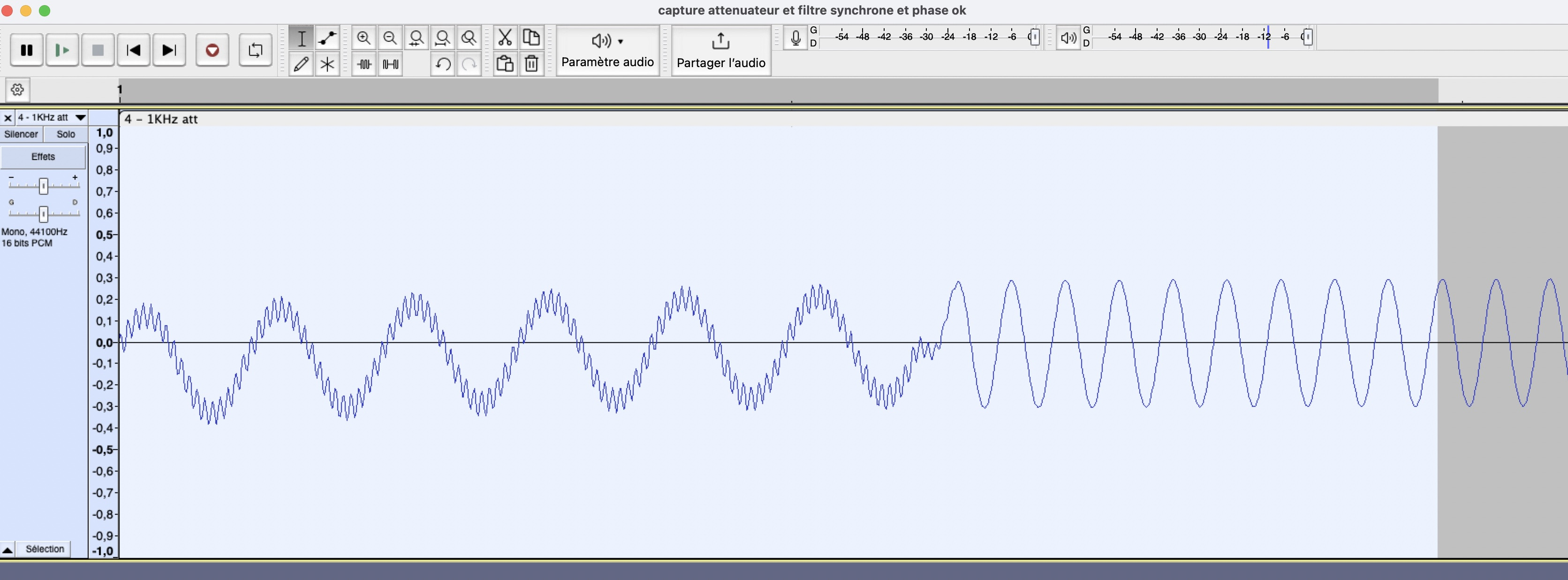Click the Partager l'audio button
This screenshot has height=580, width=1568.
click(x=721, y=50)
